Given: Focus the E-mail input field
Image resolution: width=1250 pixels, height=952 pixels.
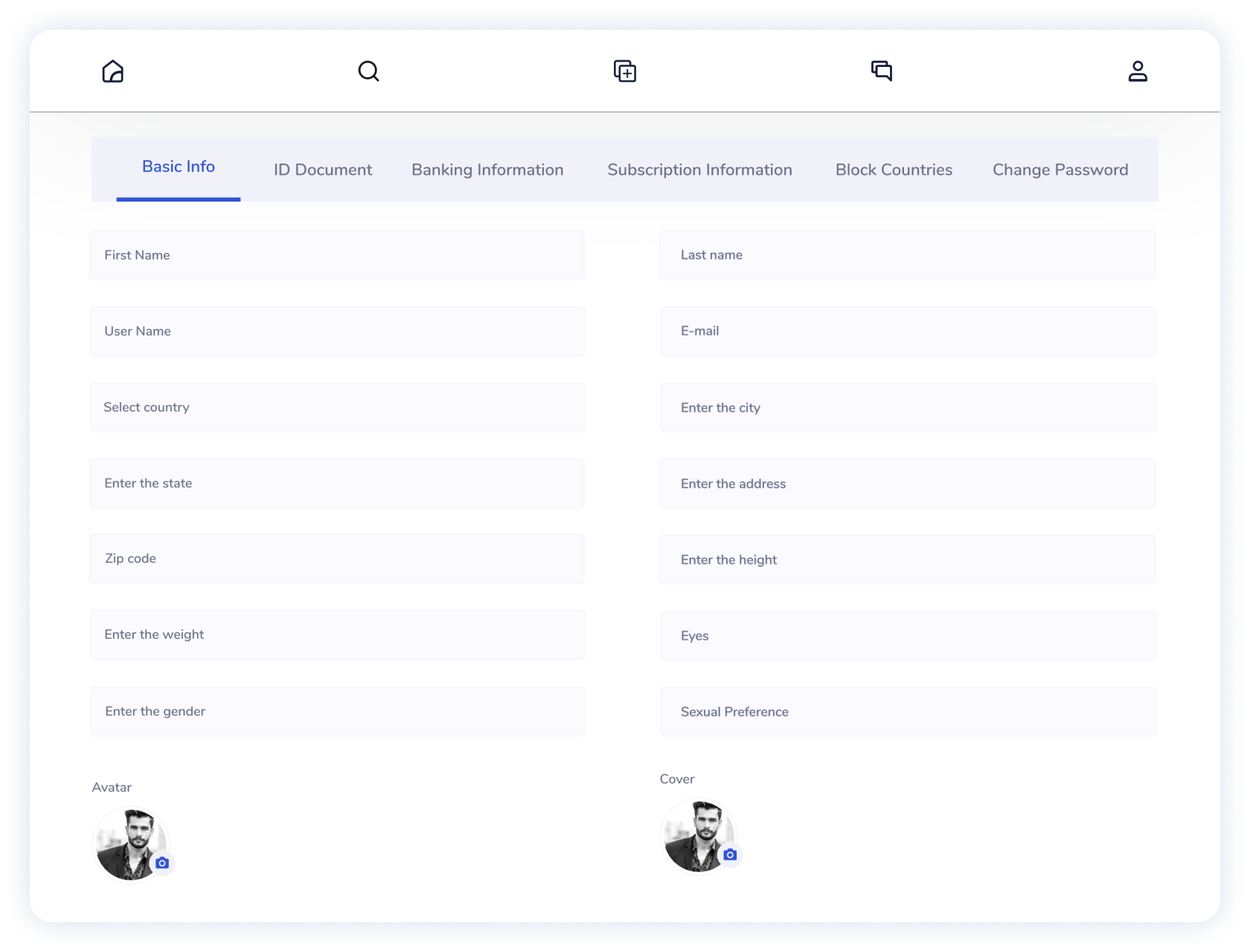Looking at the screenshot, I should click(x=908, y=331).
